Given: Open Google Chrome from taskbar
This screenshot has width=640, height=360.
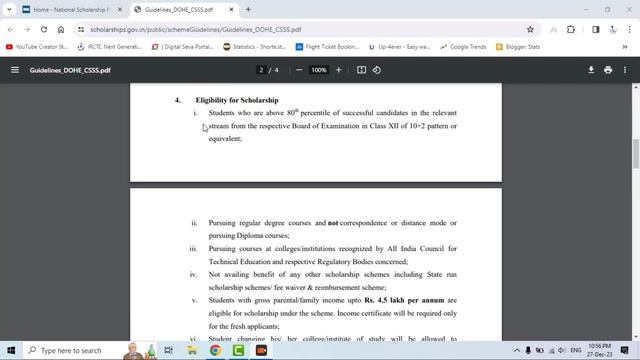Looking at the screenshot, I should pyautogui.click(x=215, y=350).
